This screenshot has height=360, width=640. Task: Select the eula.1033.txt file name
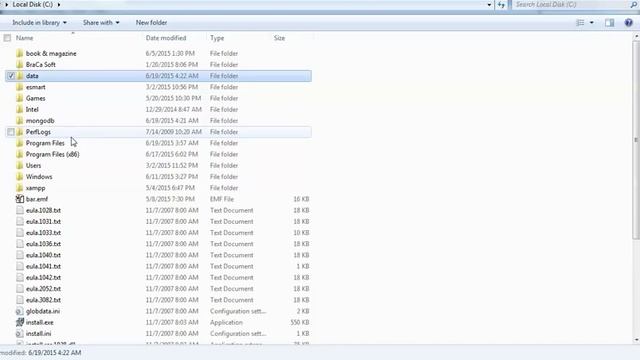click(x=43, y=233)
